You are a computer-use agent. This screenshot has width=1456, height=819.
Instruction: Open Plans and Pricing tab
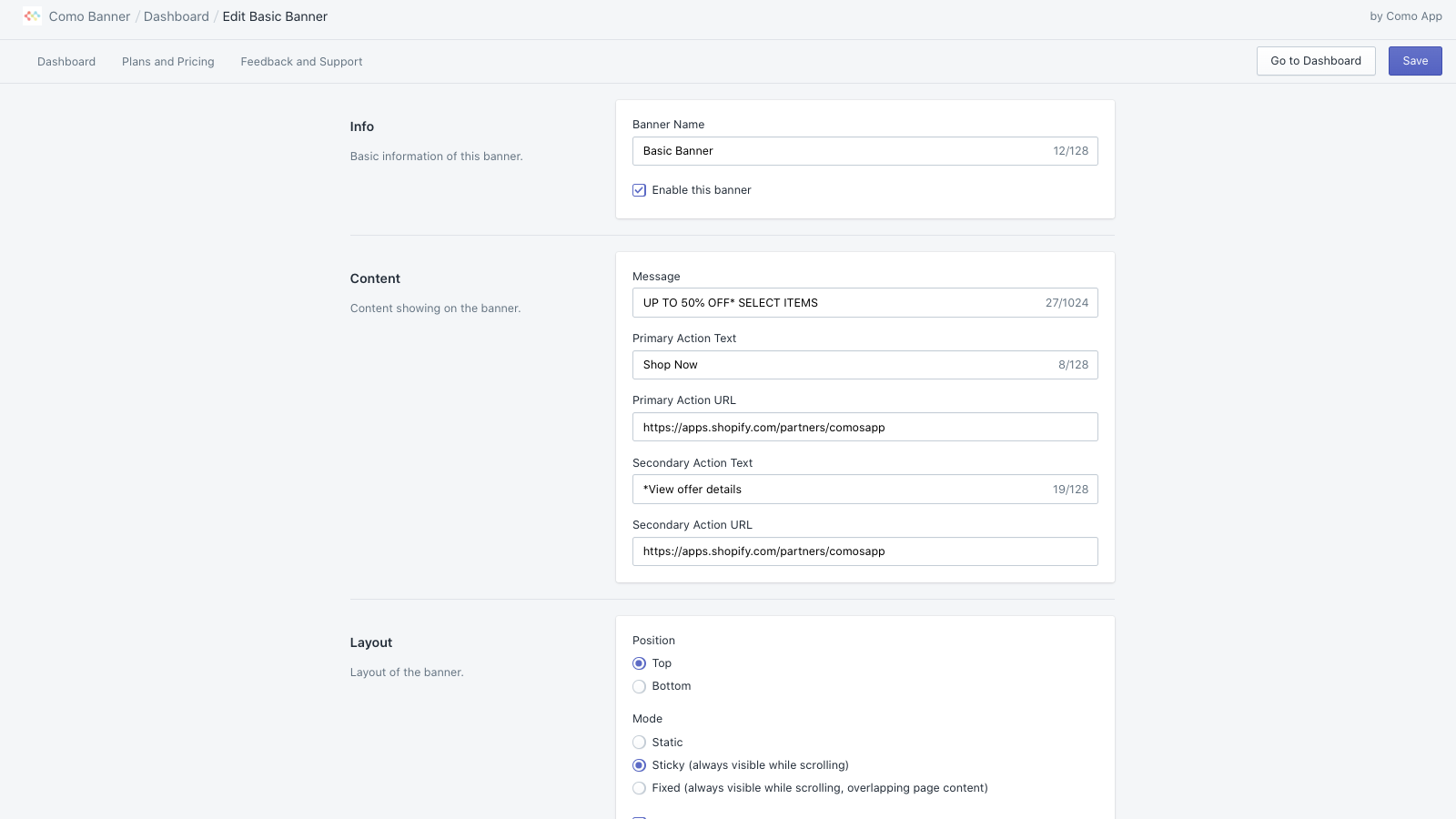pos(168,62)
